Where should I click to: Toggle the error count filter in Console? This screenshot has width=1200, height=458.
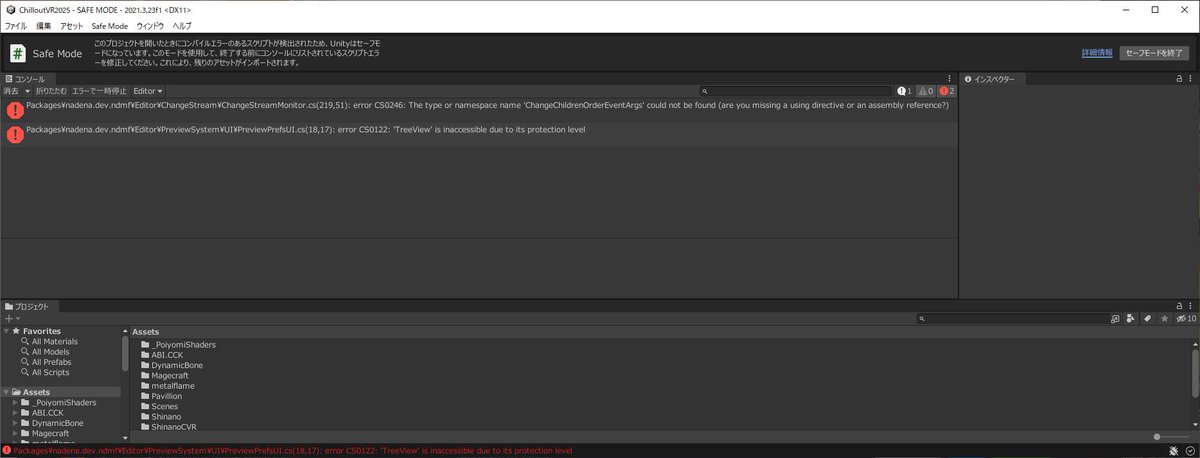tap(947, 91)
